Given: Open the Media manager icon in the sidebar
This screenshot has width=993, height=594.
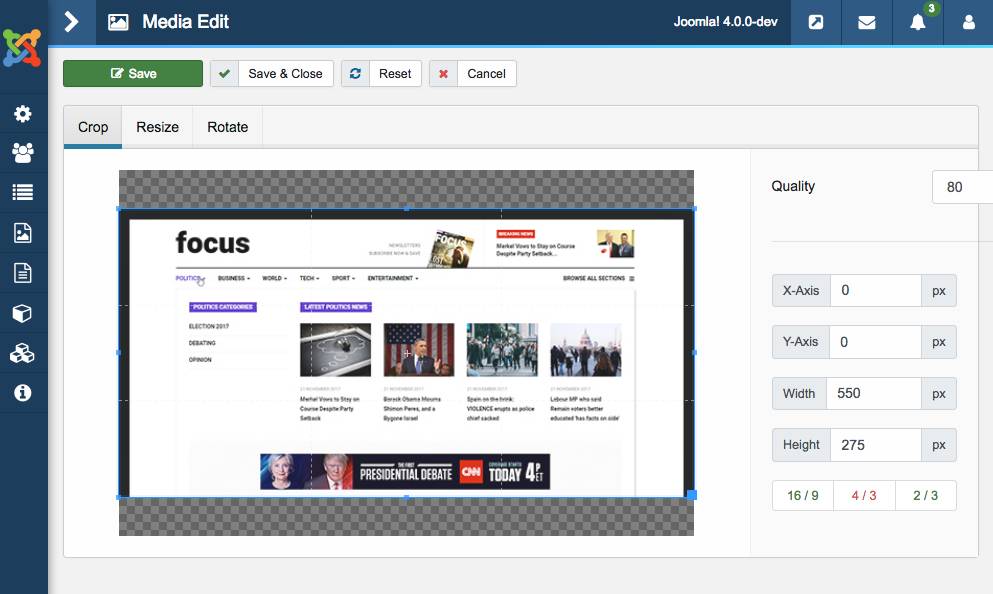Looking at the screenshot, I should (22, 232).
